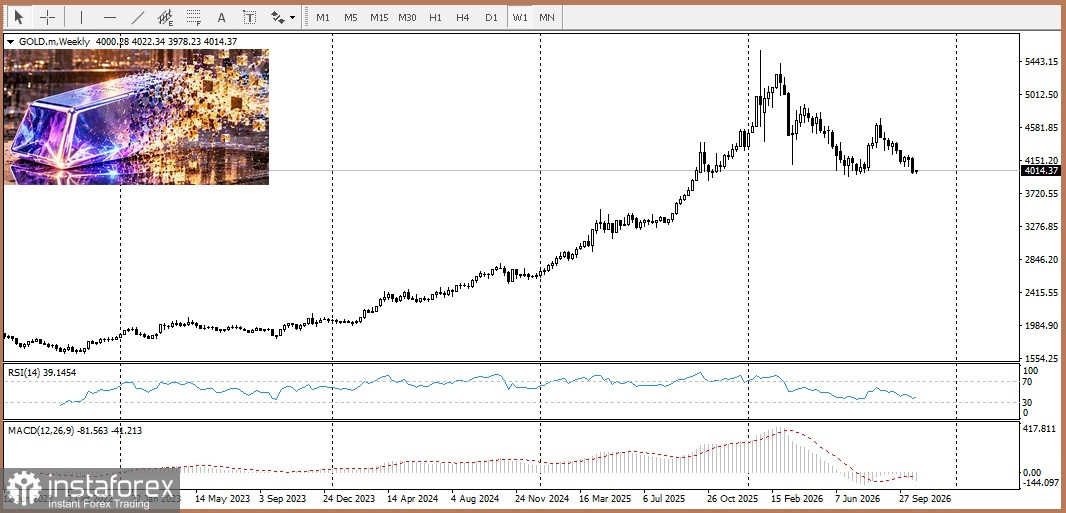Screen dimensions: 1066x513
Task: Select the Fibonacci retracement tool
Action: pos(194,18)
